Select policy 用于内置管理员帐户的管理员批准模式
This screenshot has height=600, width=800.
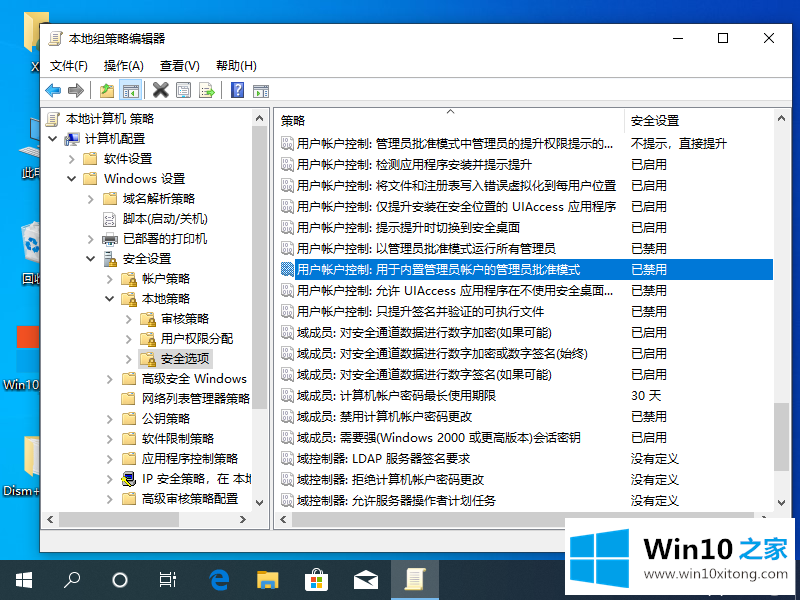[x=438, y=269]
